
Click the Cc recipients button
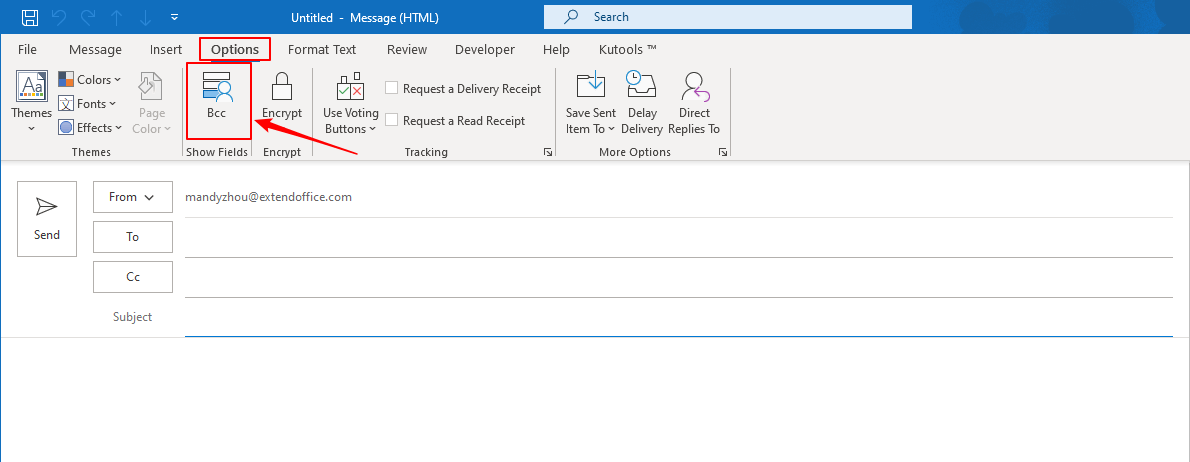[x=132, y=277]
